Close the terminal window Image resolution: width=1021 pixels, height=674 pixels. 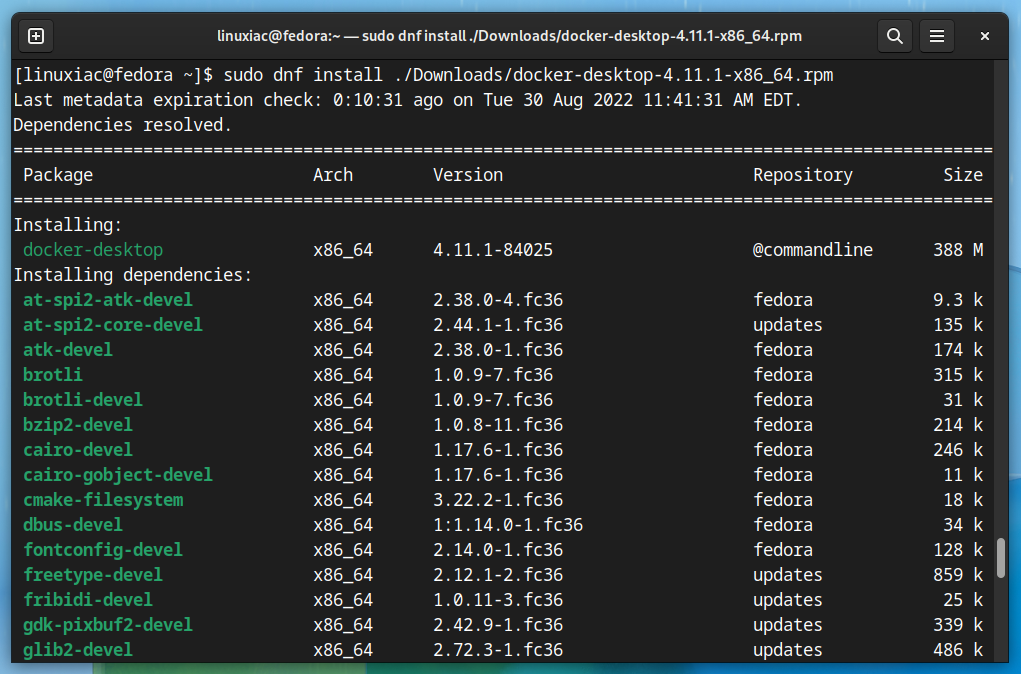point(985,36)
